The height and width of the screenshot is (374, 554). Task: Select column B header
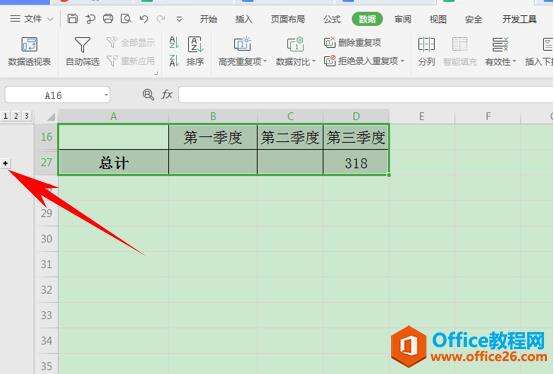pyautogui.click(x=213, y=116)
